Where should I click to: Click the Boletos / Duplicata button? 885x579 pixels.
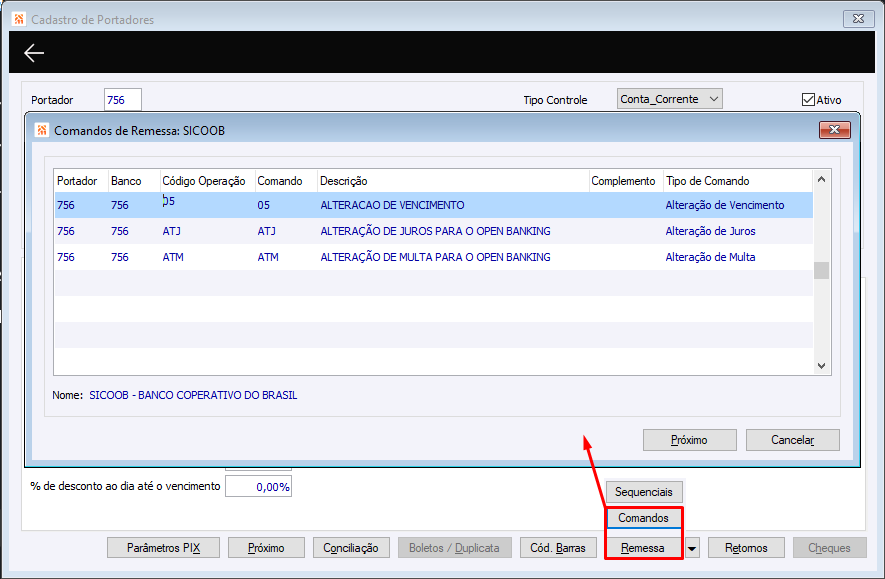pyautogui.click(x=454, y=548)
